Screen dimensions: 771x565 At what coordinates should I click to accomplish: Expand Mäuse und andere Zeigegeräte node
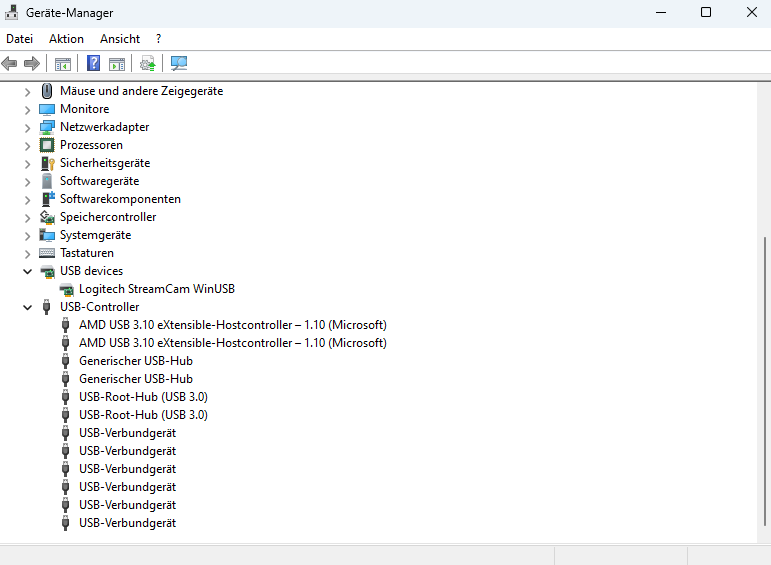coord(28,91)
